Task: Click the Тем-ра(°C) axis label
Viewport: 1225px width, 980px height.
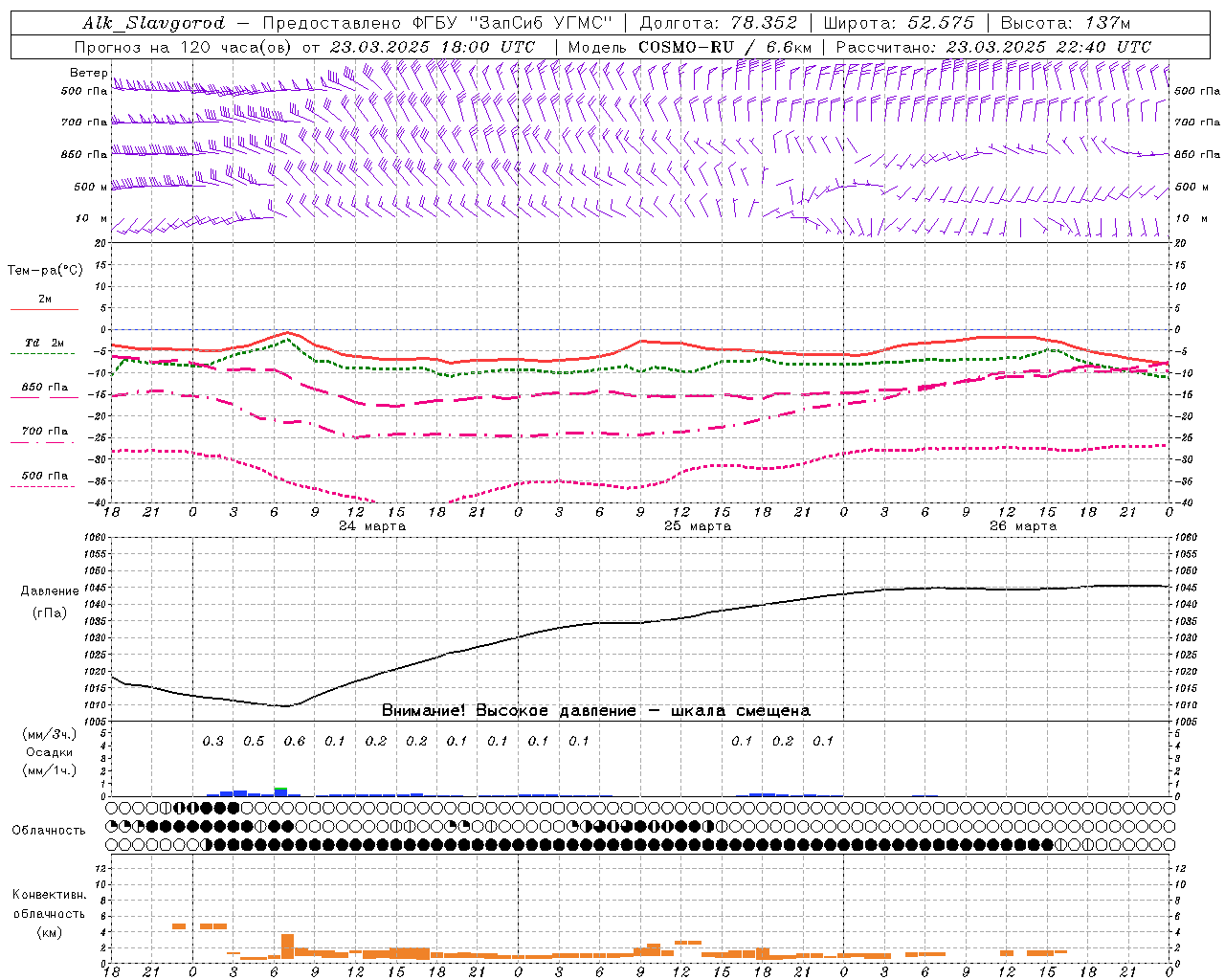Action: pyautogui.click(x=45, y=271)
